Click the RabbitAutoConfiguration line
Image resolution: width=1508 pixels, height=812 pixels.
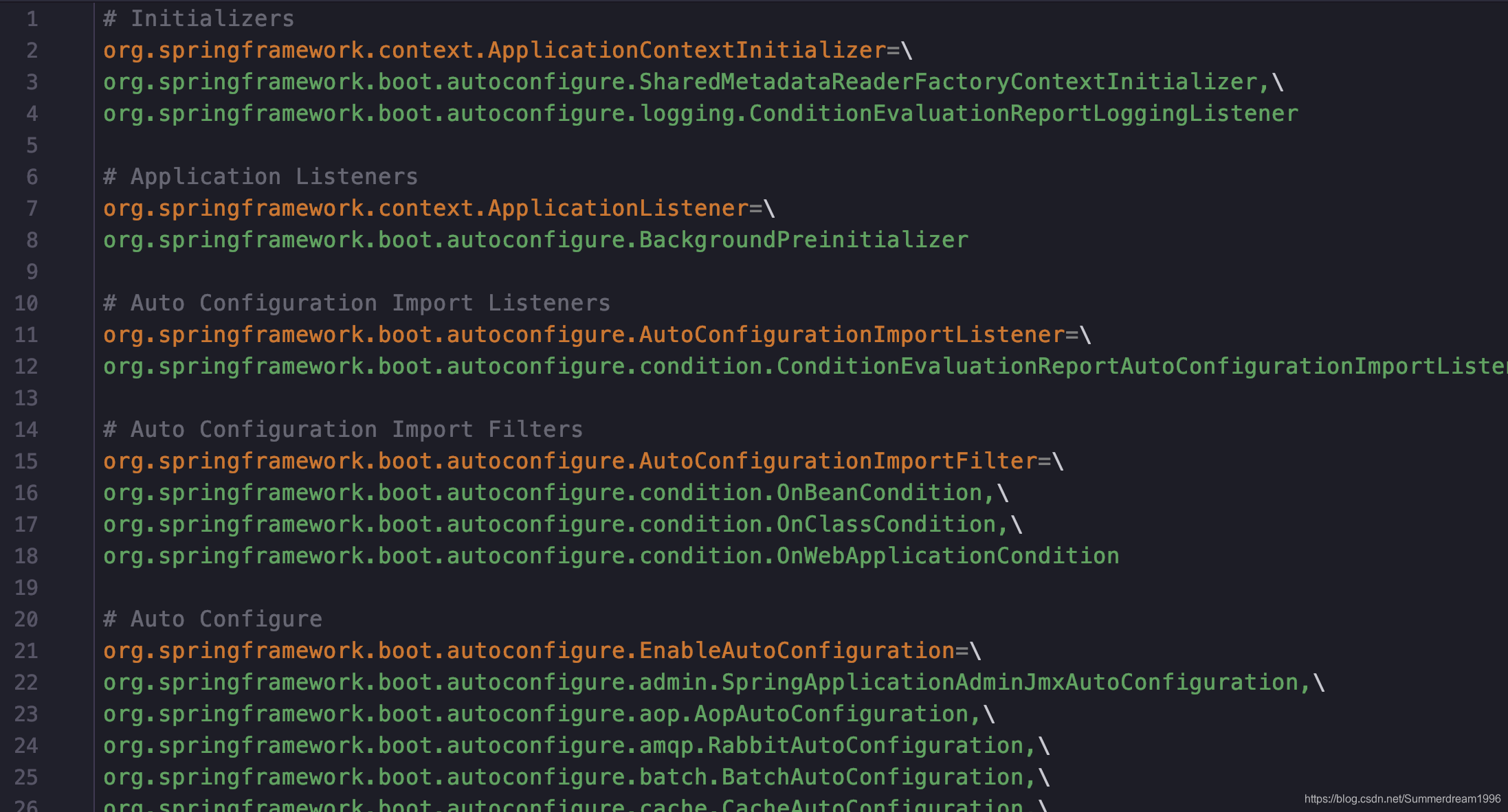(x=576, y=745)
